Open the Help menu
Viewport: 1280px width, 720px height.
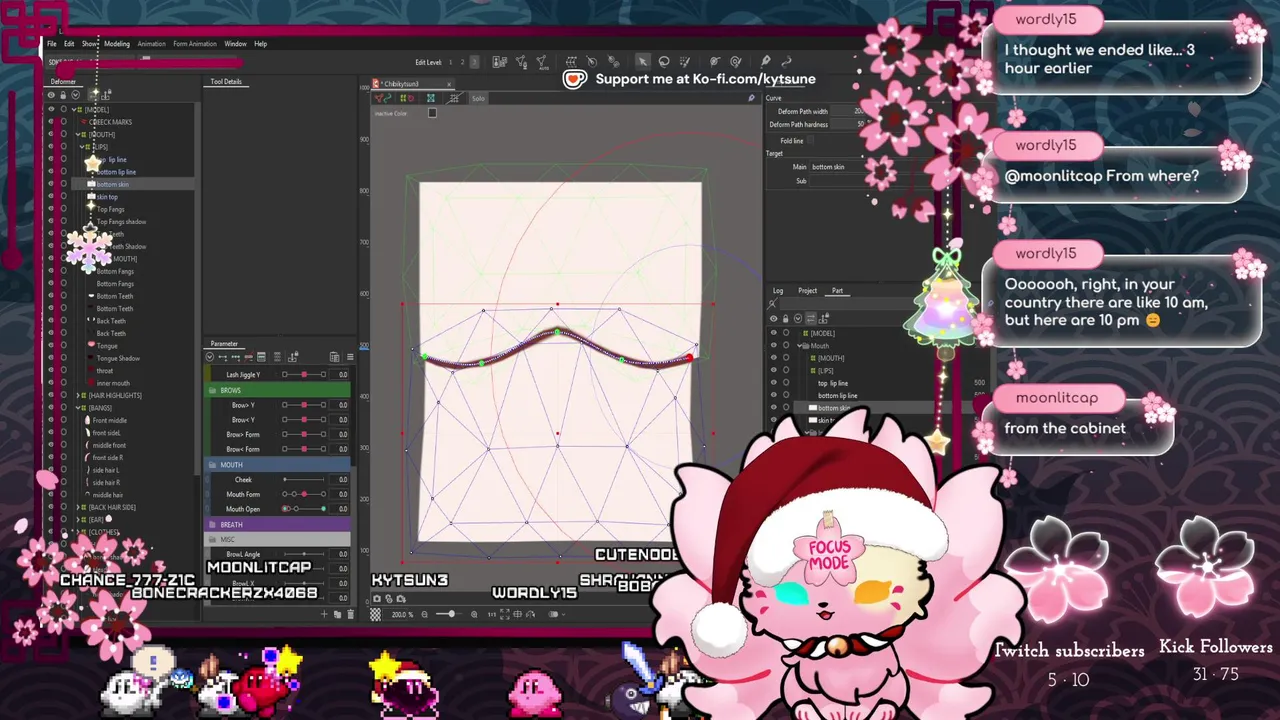point(260,44)
